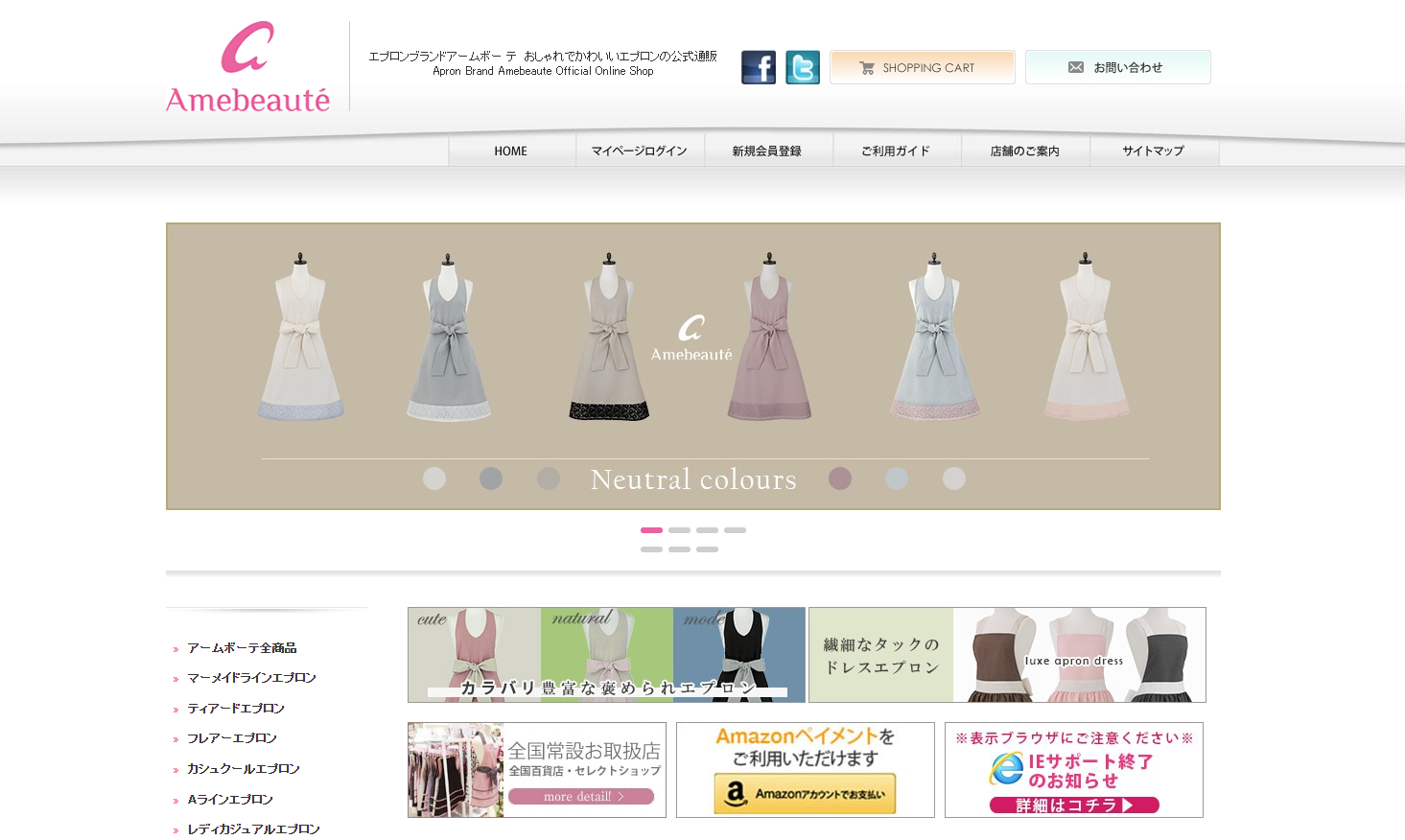Open マイページログイン menu item

[x=640, y=152]
